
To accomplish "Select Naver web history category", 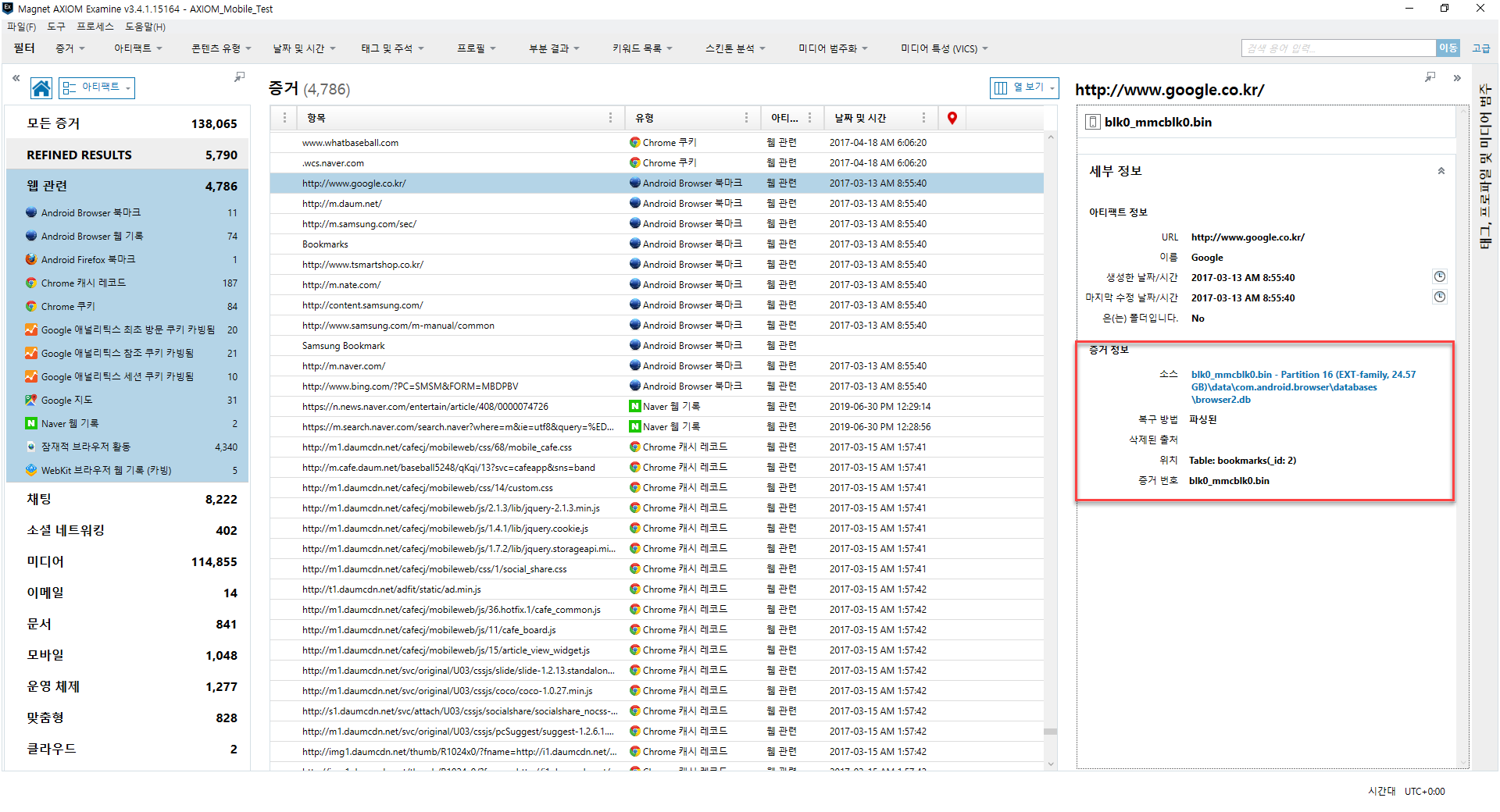I will point(127,423).
